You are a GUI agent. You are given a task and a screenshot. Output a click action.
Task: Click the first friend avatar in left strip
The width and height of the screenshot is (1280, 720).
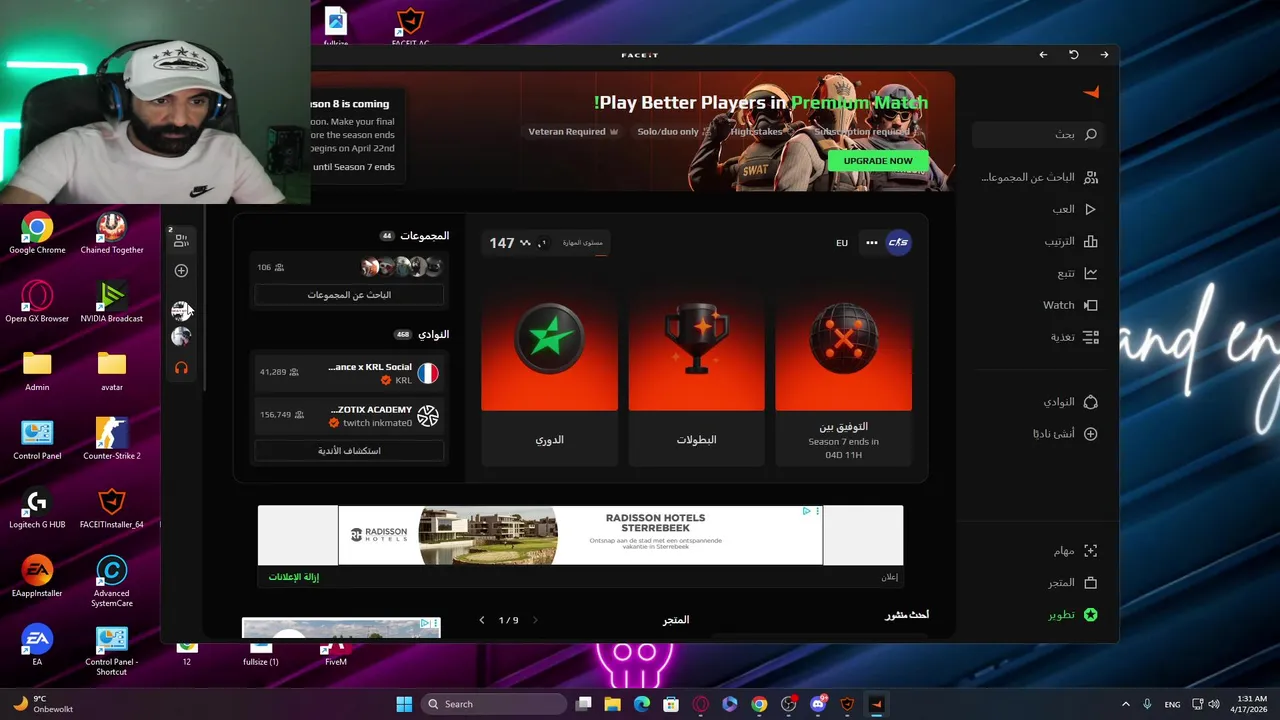[181, 311]
